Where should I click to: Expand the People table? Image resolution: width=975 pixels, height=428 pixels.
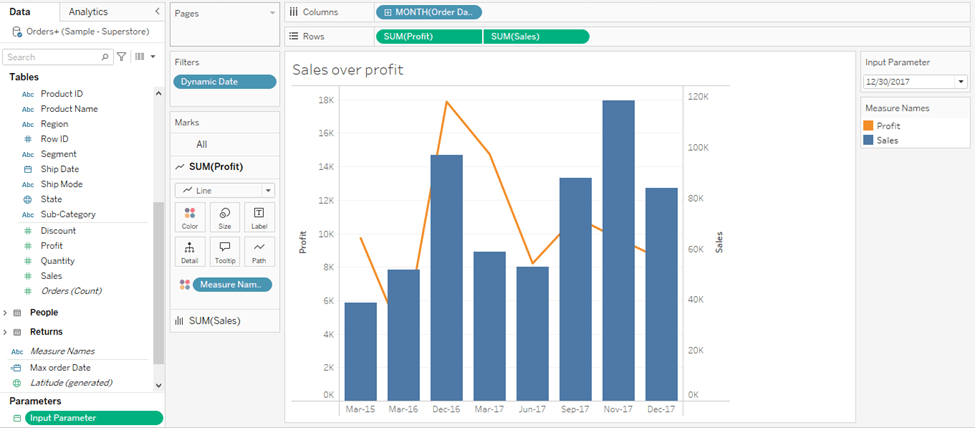6,312
